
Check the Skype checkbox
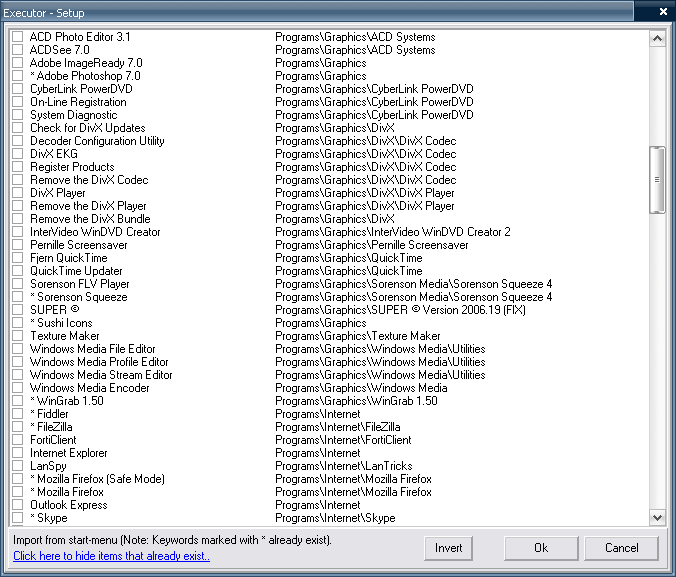click(18, 517)
